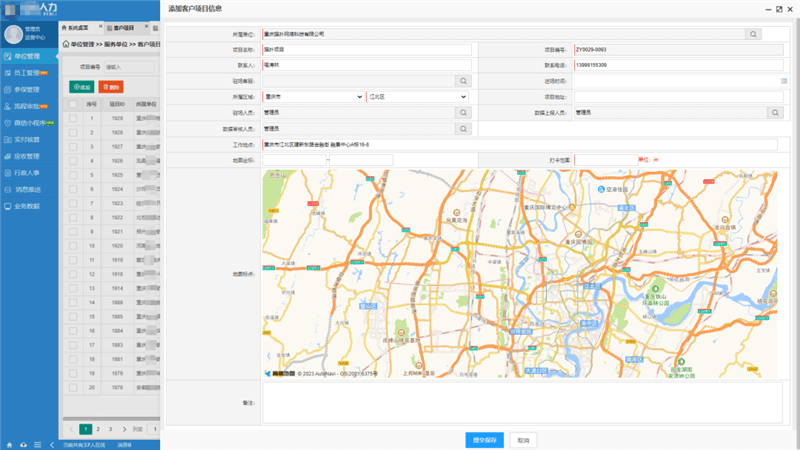
Task: Switch to the 系统桌面 tab
Action: pos(77,28)
